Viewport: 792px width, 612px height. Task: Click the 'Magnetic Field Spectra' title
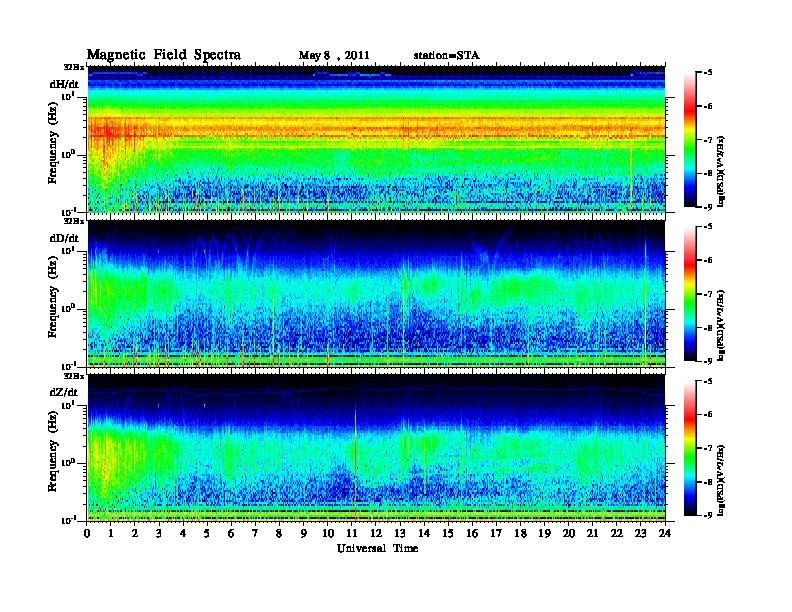click(x=164, y=55)
